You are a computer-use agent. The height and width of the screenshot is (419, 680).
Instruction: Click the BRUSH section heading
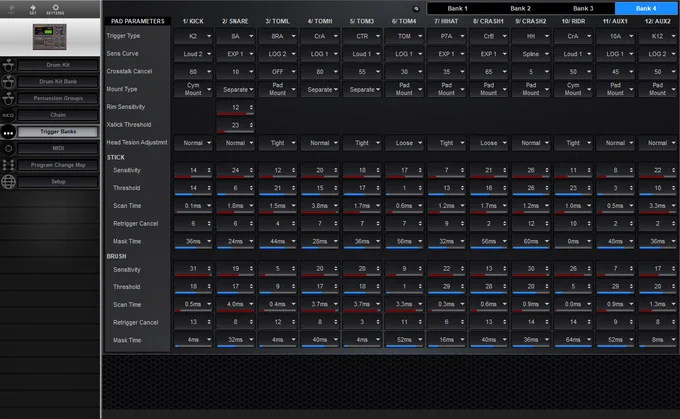pos(117,257)
